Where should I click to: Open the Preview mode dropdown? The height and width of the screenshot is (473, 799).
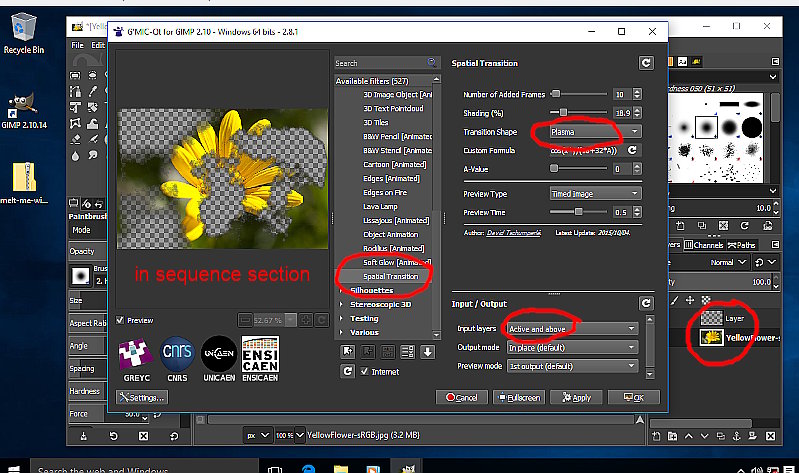click(572, 366)
